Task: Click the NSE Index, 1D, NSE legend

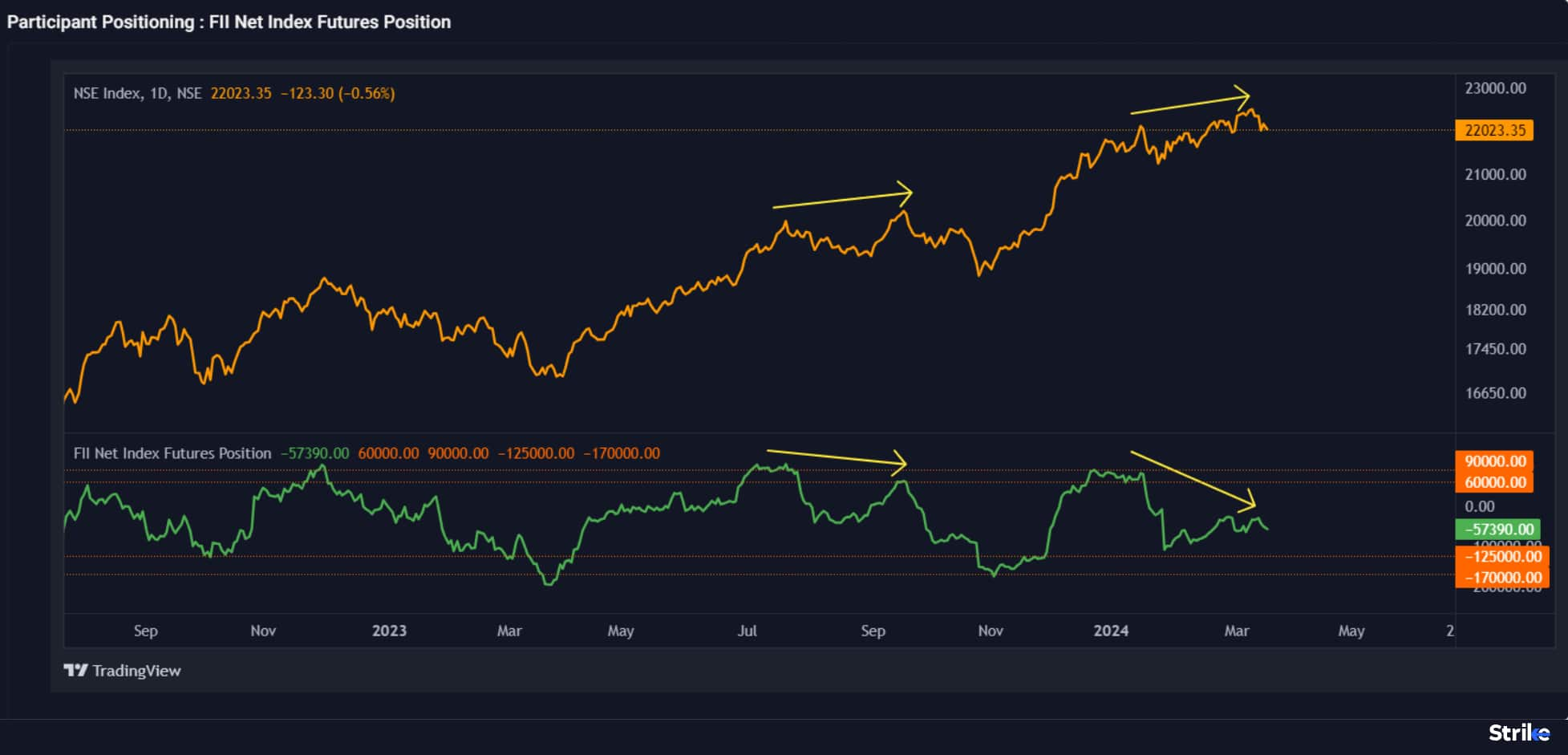Action: [137, 93]
